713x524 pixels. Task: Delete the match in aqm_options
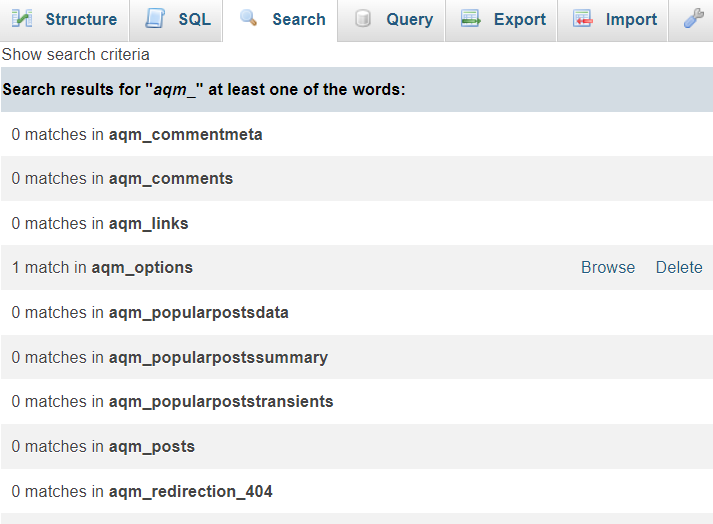[679, 267]
